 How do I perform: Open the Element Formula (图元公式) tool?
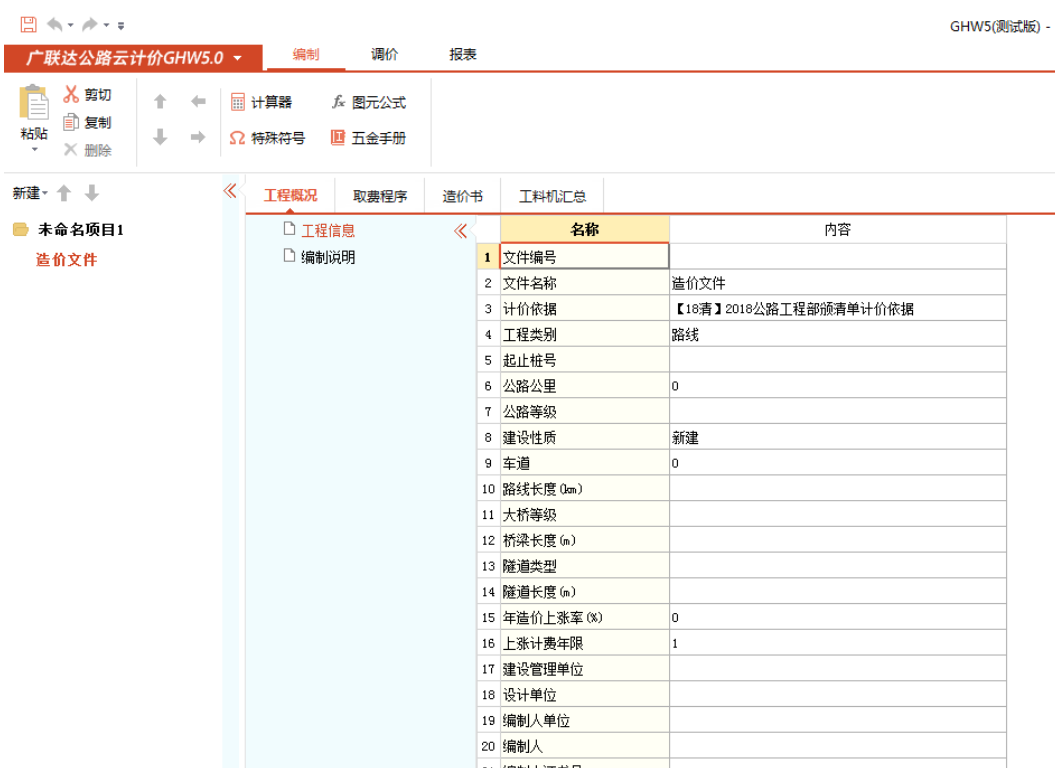[368, 103]
